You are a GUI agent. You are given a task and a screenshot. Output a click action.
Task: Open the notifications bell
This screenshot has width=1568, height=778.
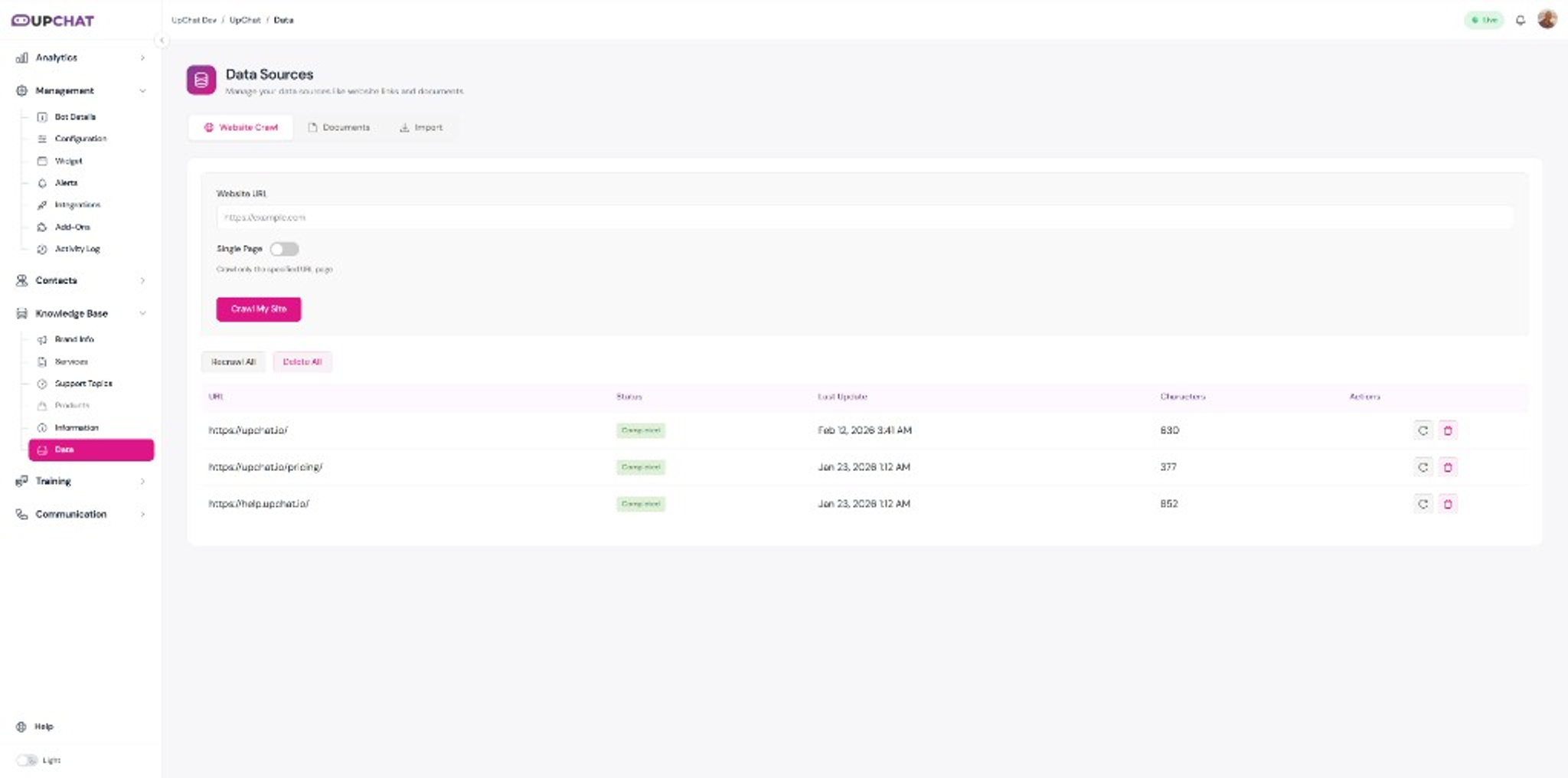(x=1521, y=20)
